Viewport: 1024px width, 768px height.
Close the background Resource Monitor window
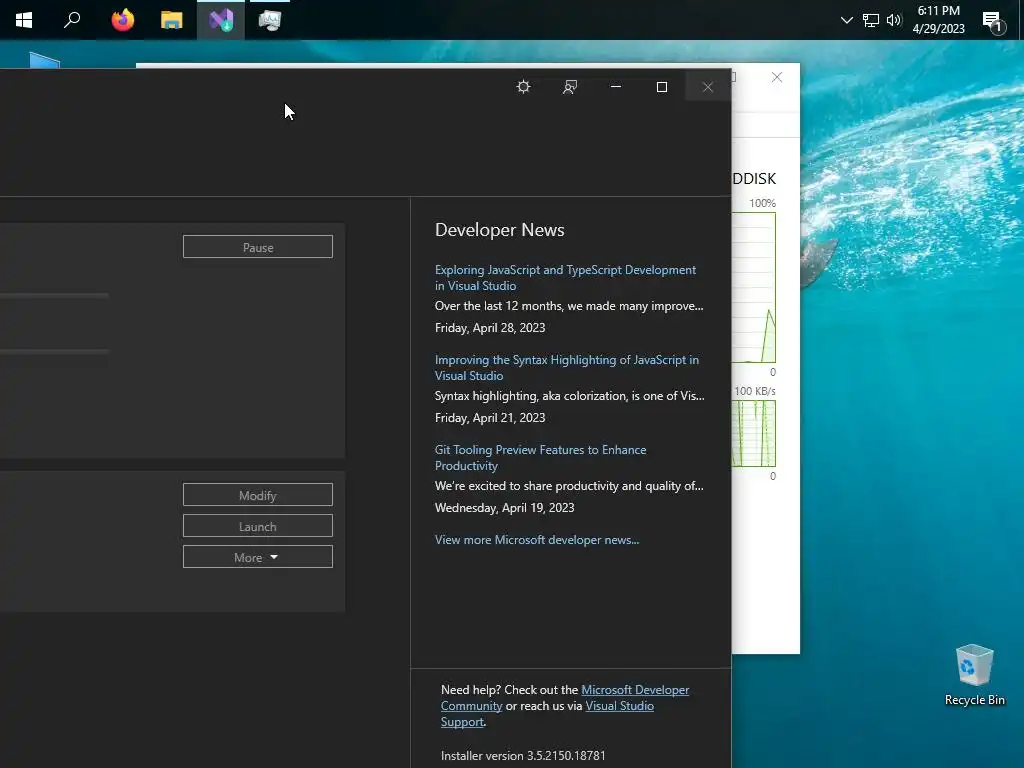tap(776, 77)
